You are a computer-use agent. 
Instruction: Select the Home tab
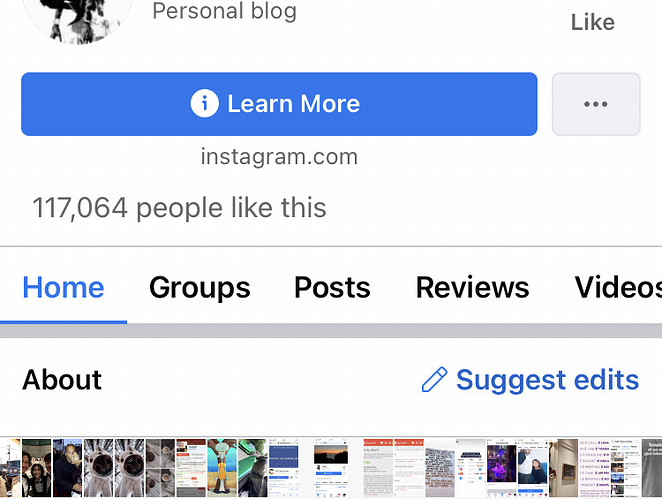[x=63, y=287]
